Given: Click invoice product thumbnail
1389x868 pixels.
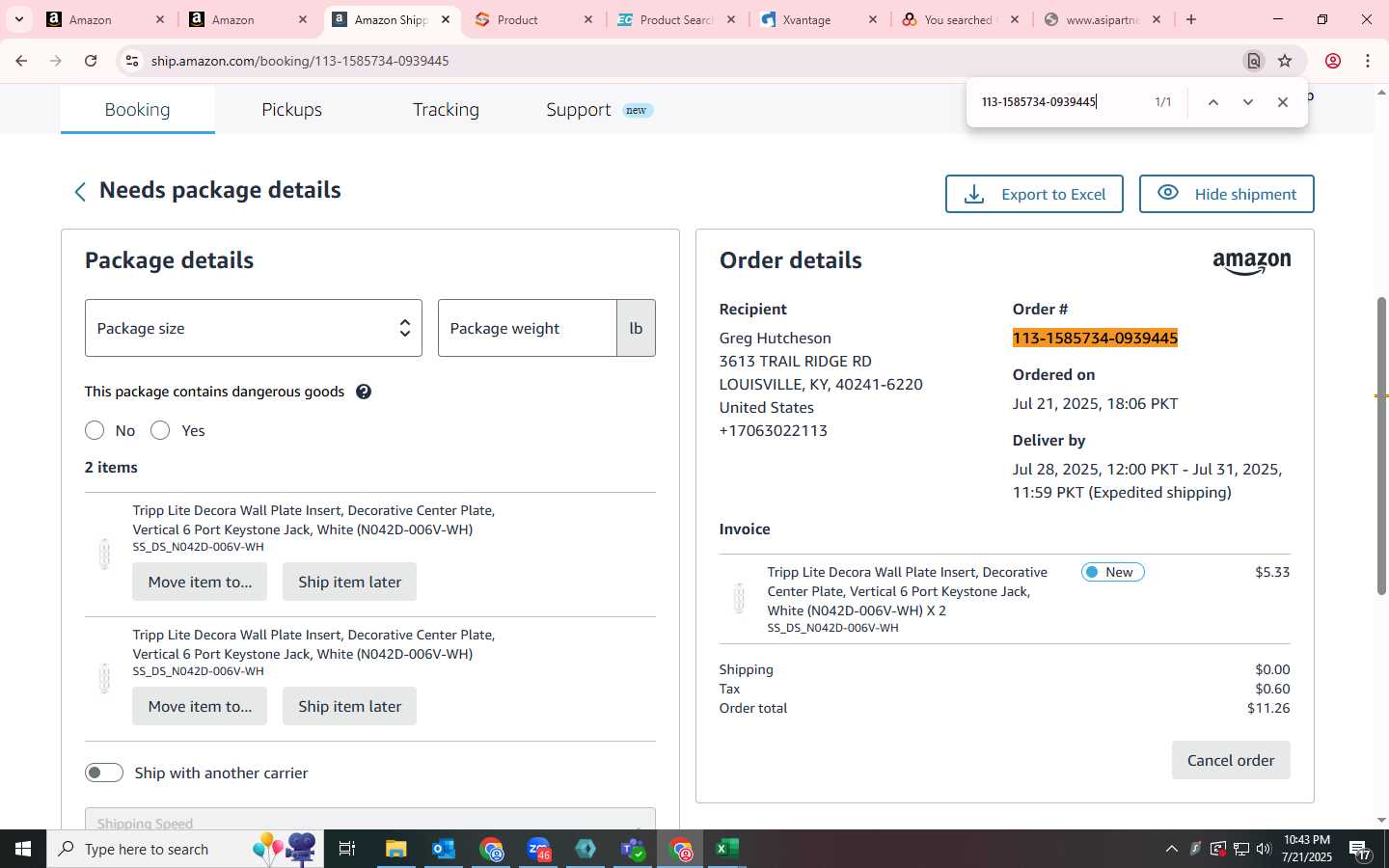Looking at the screenshot, I should (739, 598).
